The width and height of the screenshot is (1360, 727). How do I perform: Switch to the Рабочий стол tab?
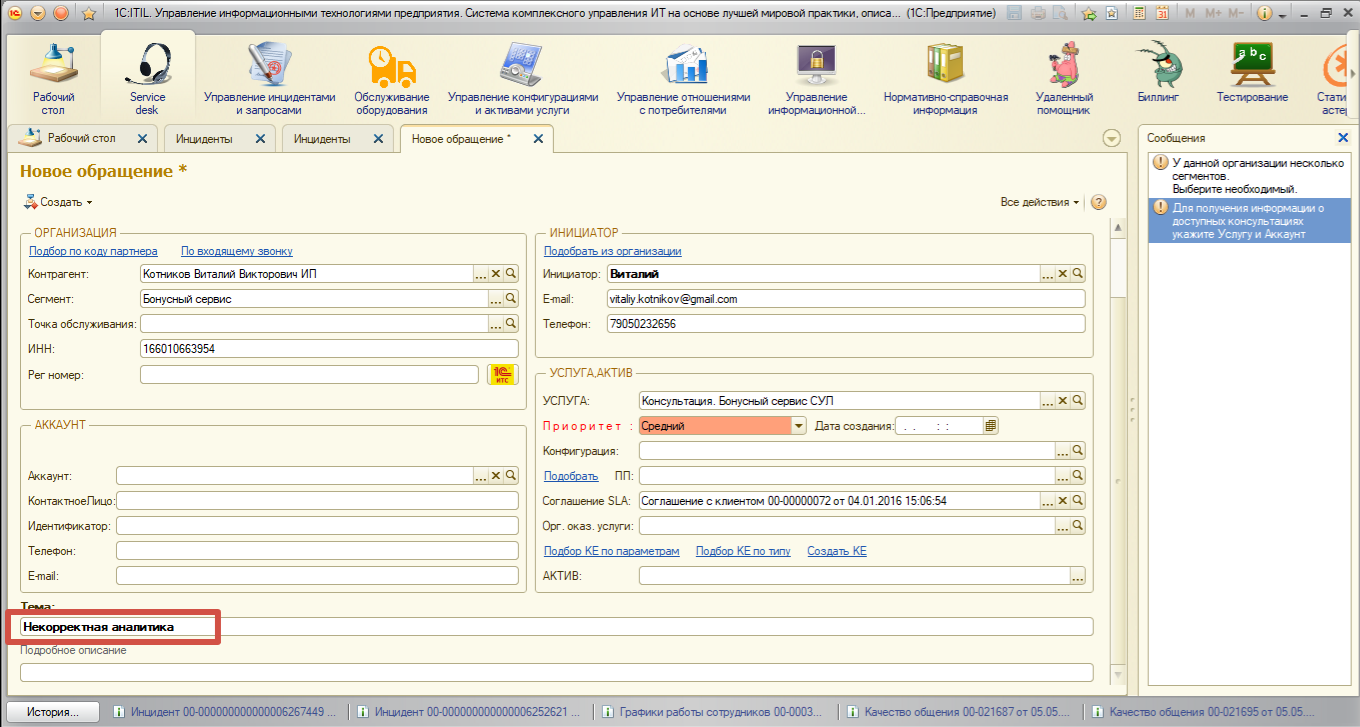pos(81,139)
